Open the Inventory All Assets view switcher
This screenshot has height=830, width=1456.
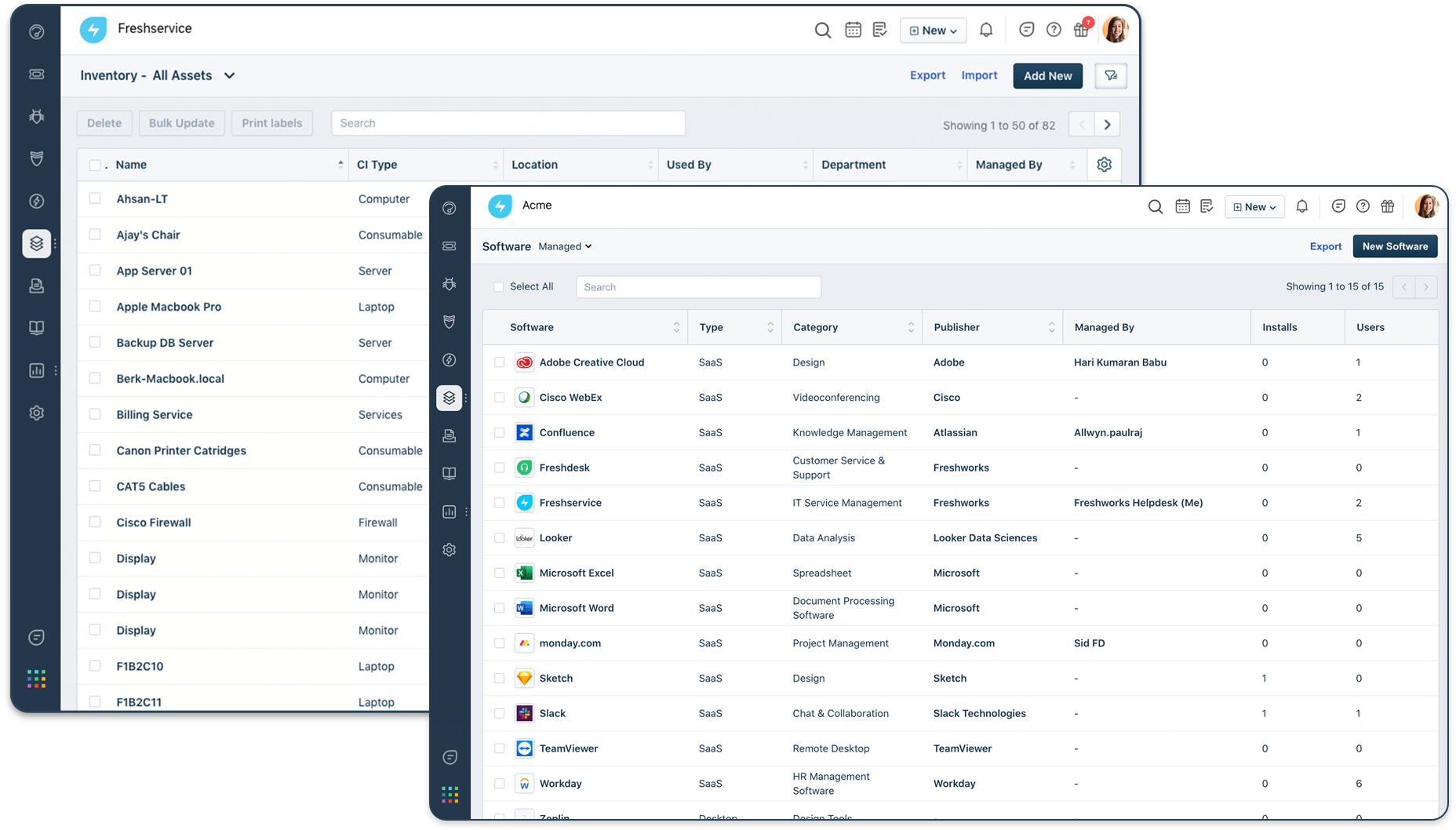229,75
